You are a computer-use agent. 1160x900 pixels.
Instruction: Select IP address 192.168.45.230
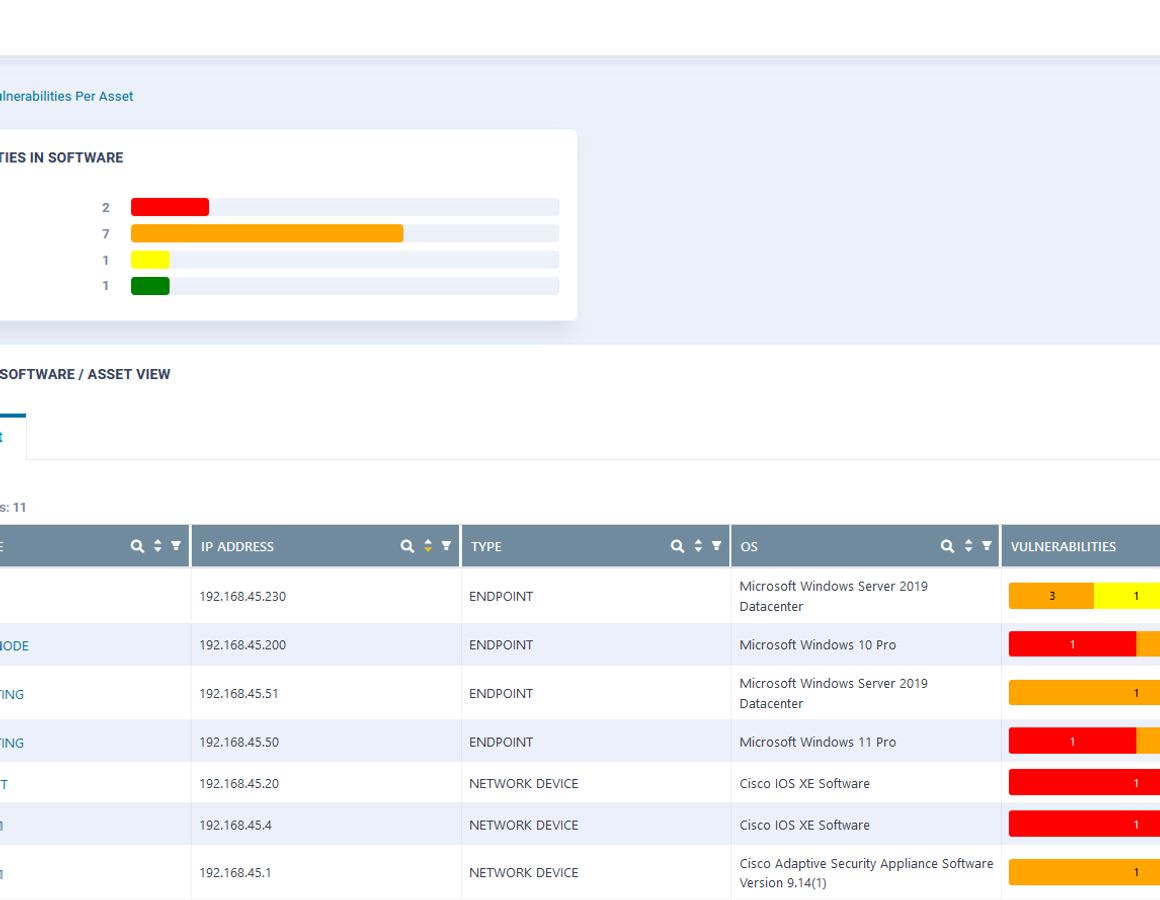tap(243, 597)
